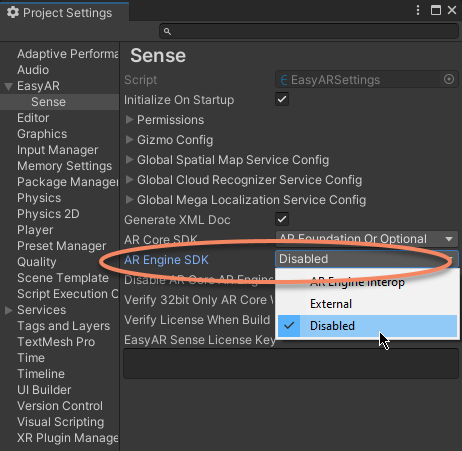
Task: Open the Quality settings category
Action: (37, 262)
